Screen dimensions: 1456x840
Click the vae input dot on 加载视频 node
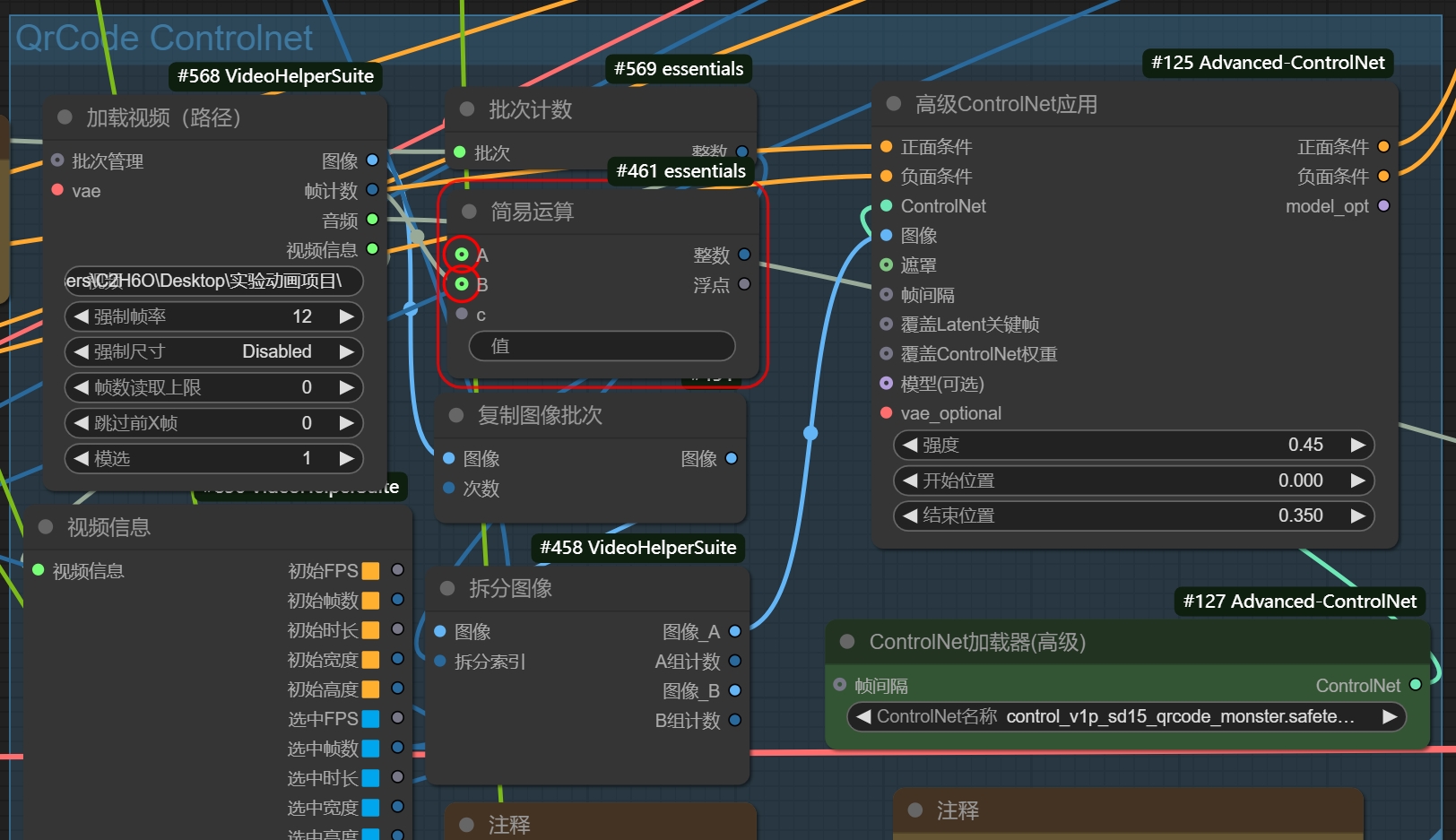(59, 190)
